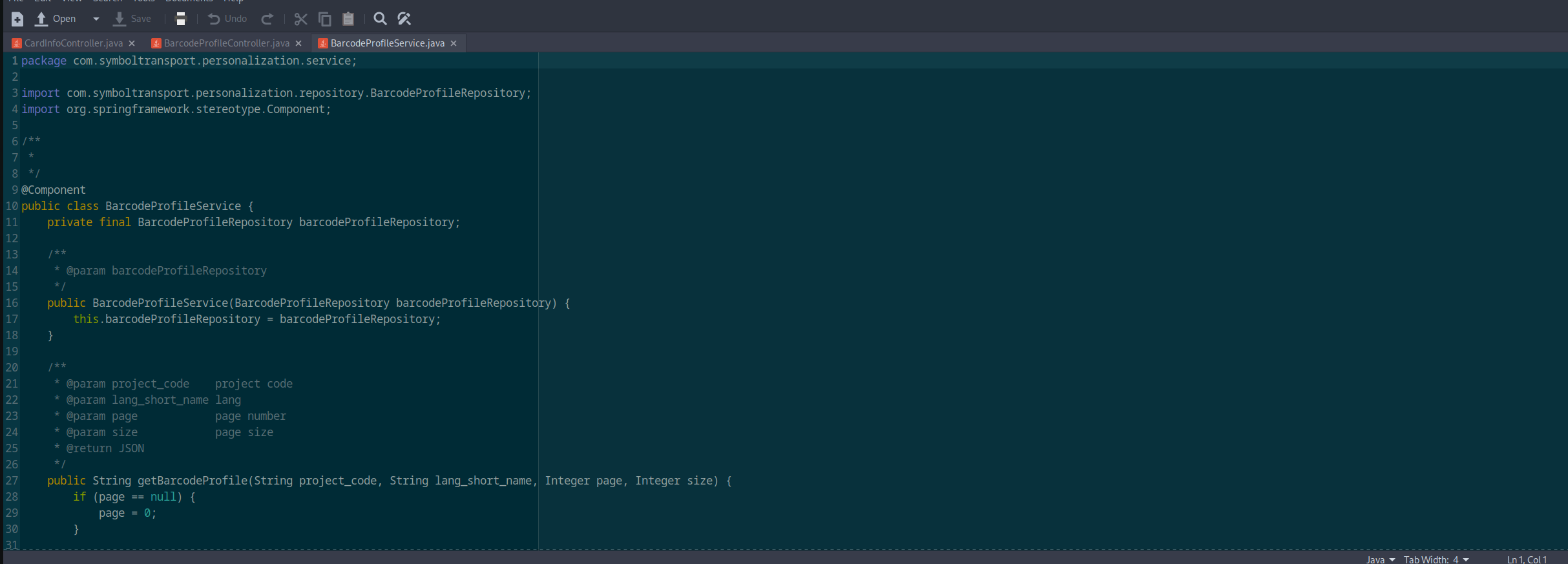Image resolution: width=1568 pixels, height=564 pixels.
Task: Click the Copy icon in toolbar
Action: click(325, 19)
